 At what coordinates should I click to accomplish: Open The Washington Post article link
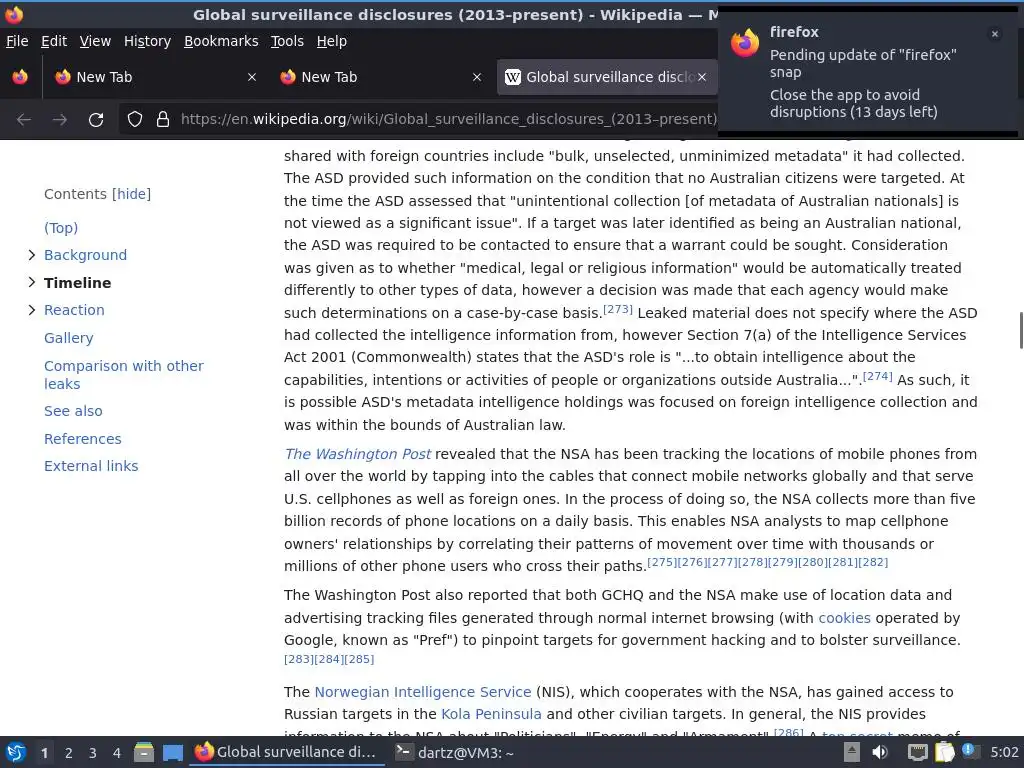coord(357,454)
